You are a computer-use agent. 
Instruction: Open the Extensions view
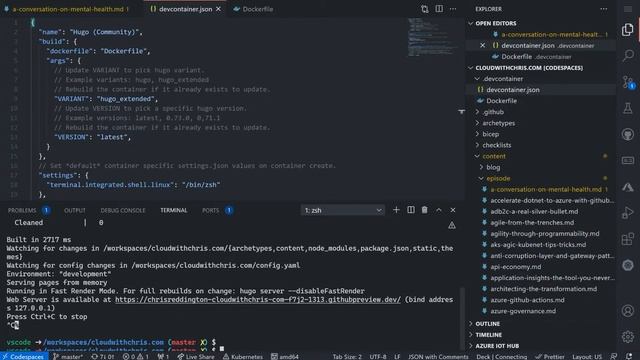click(x=628, y=239)
